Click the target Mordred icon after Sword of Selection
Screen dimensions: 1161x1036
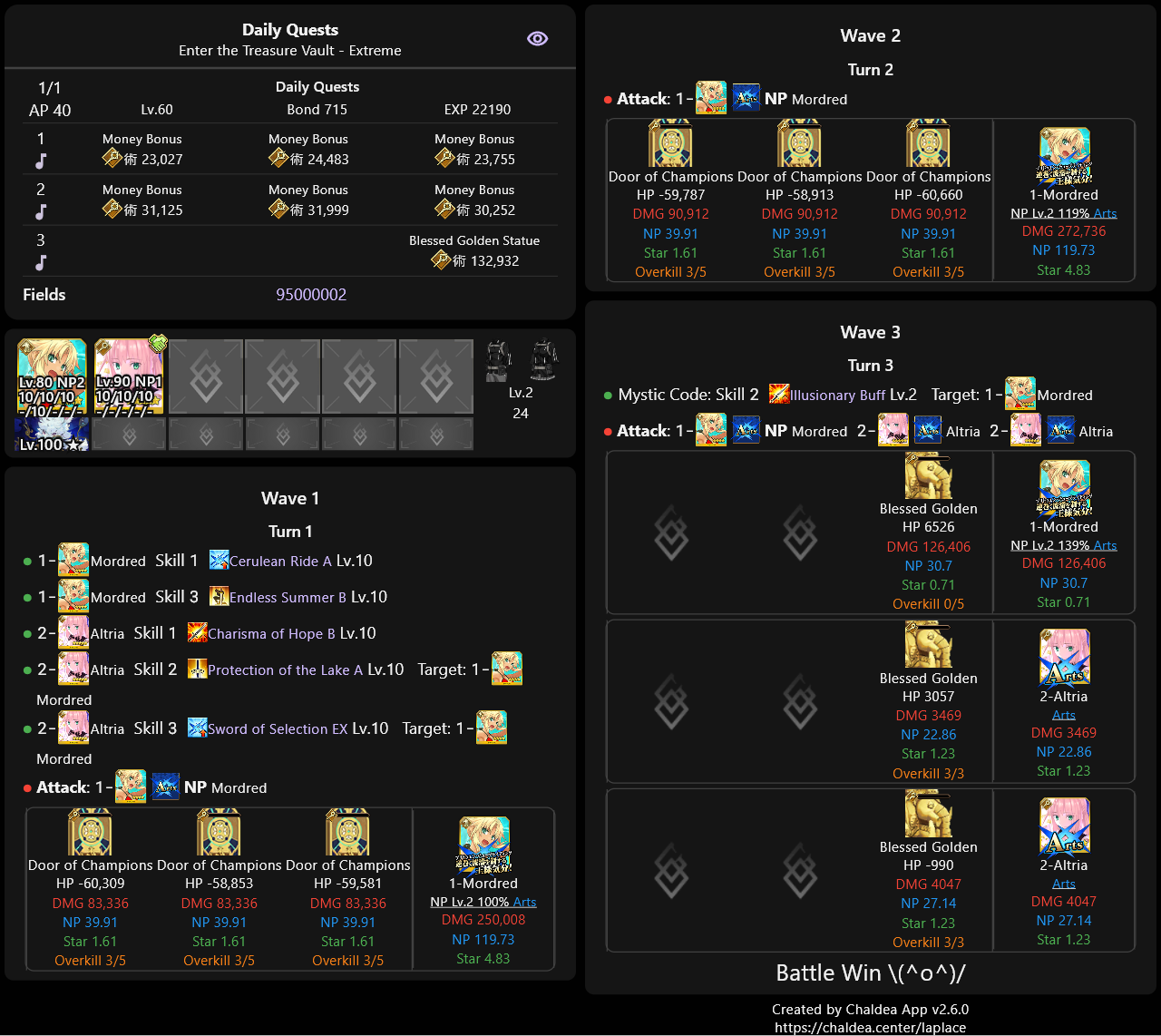pos(492,728)
